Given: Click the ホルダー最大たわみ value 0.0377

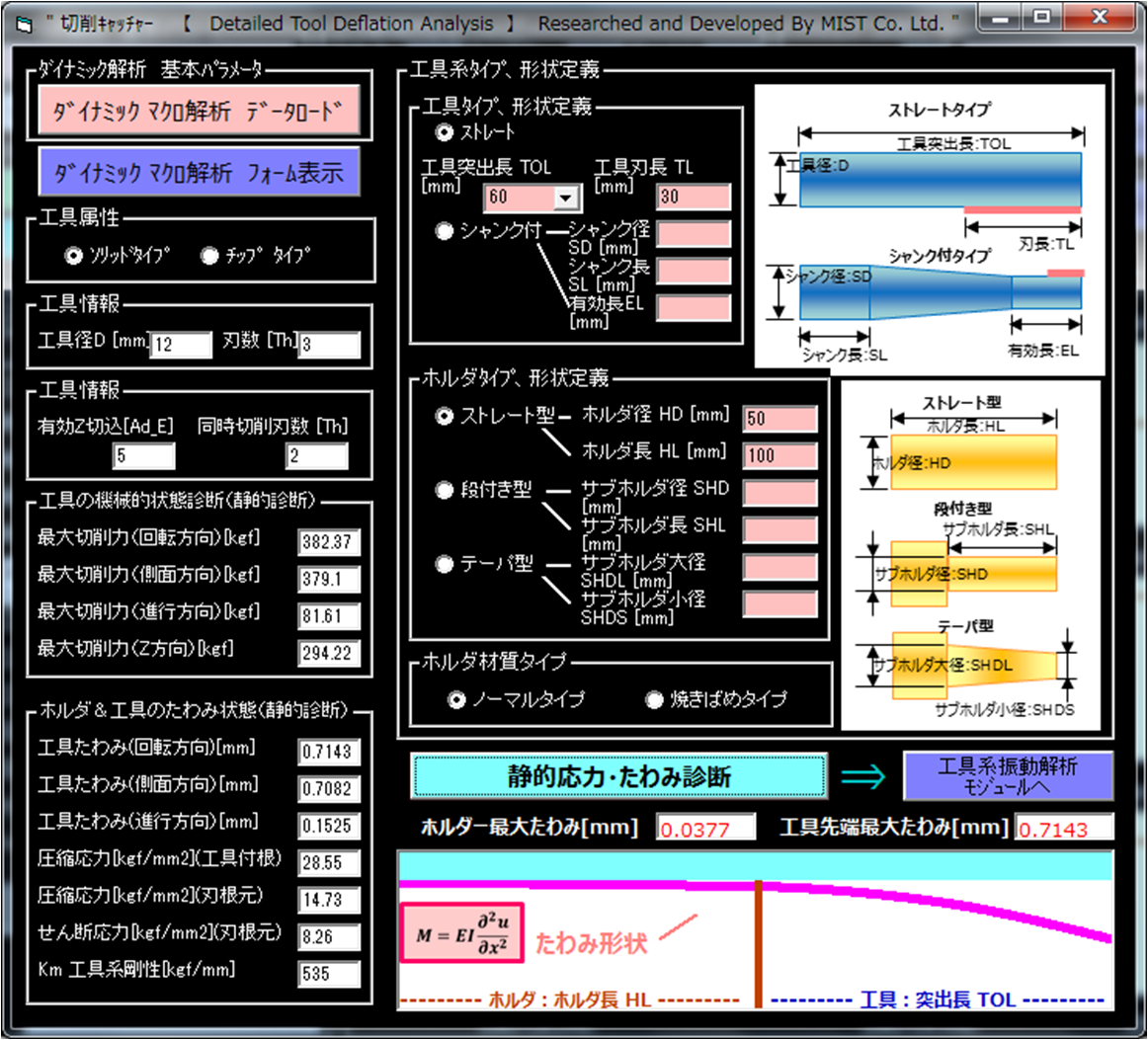Looking at the screenshot, I should click(x=705, y=828).
